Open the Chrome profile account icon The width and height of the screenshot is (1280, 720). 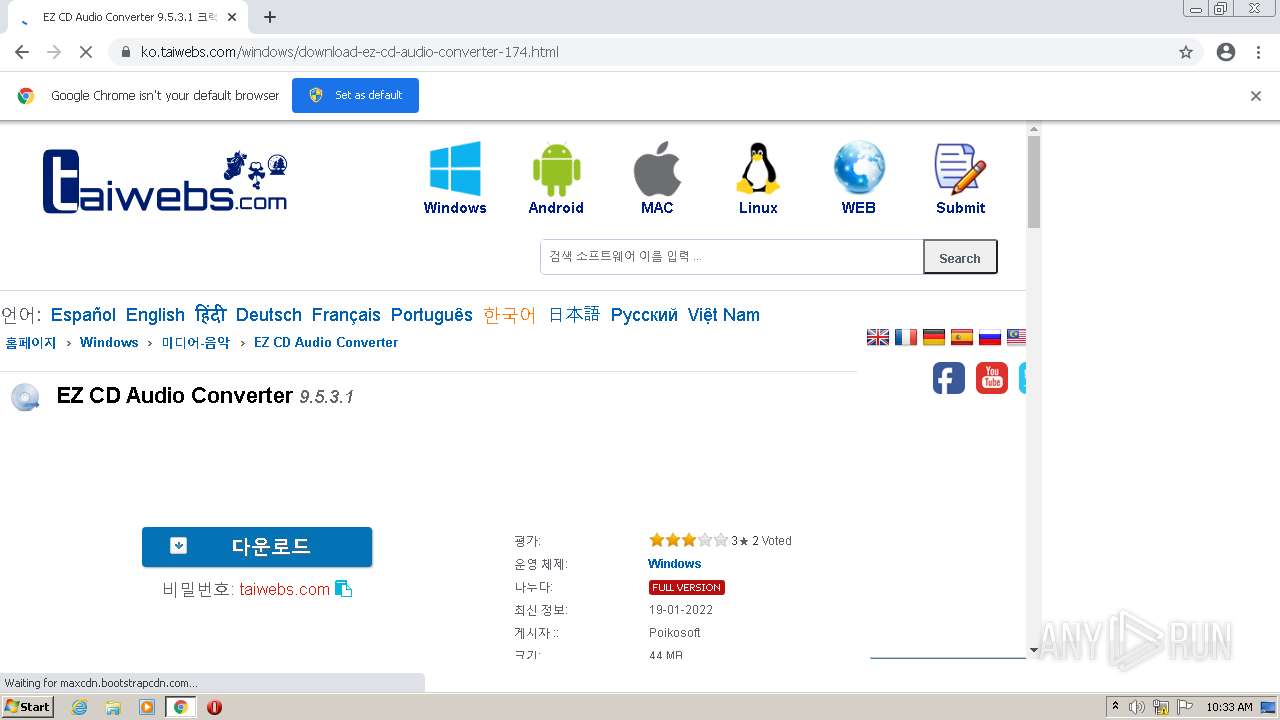(1226, 52)
